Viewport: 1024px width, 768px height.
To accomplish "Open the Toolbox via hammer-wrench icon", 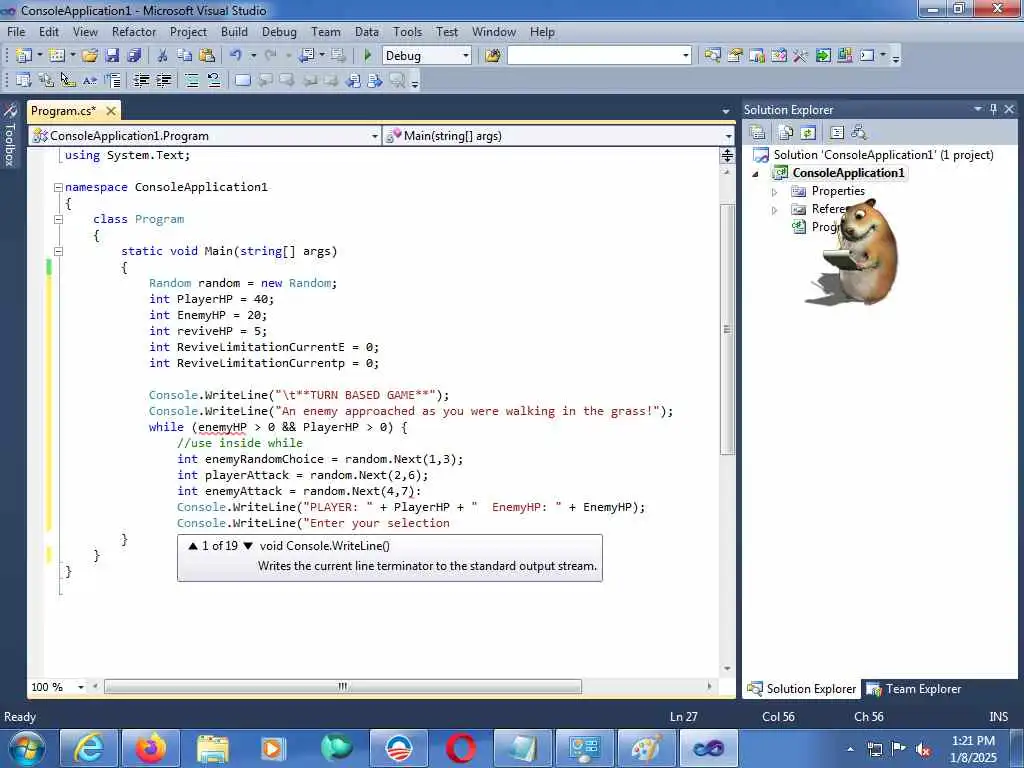I will coord(801,56).
